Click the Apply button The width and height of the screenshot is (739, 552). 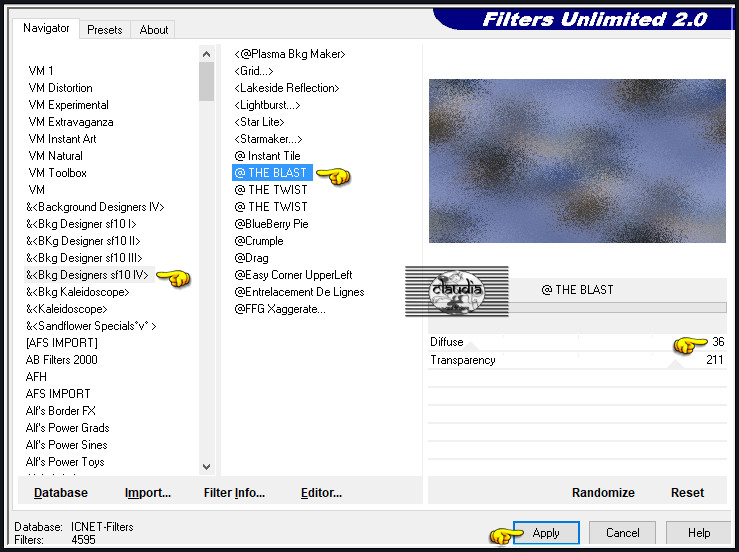pyautogui.click(x=546, y=533)
